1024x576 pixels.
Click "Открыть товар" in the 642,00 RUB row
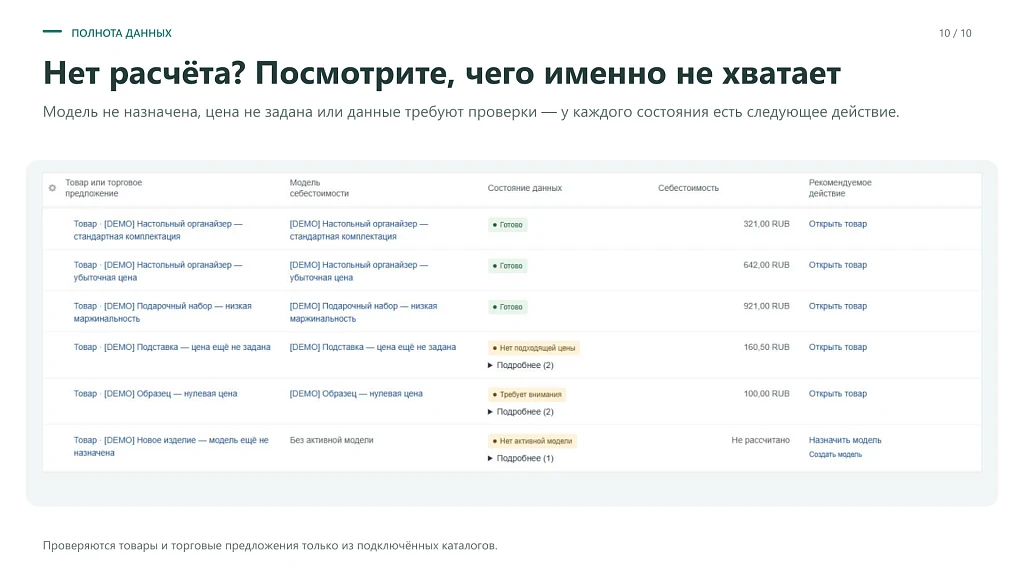pyautogui.click(x=838, y=264)
